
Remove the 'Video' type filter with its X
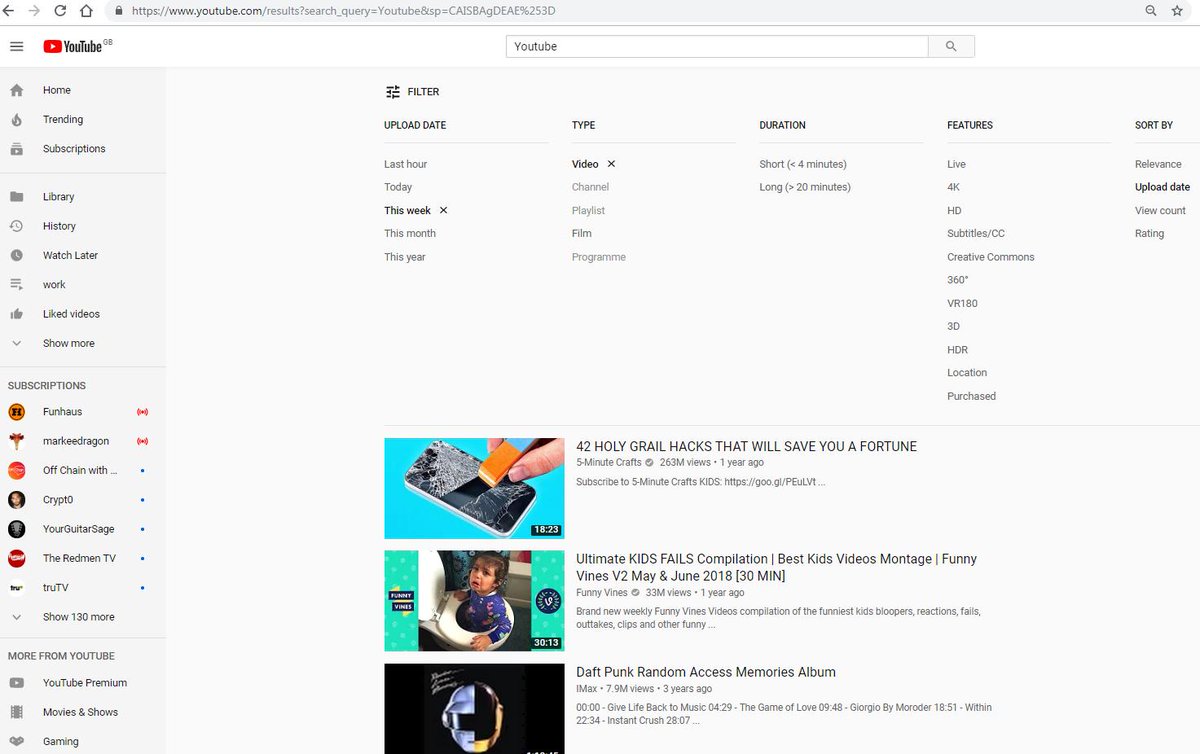pos(612,164)
